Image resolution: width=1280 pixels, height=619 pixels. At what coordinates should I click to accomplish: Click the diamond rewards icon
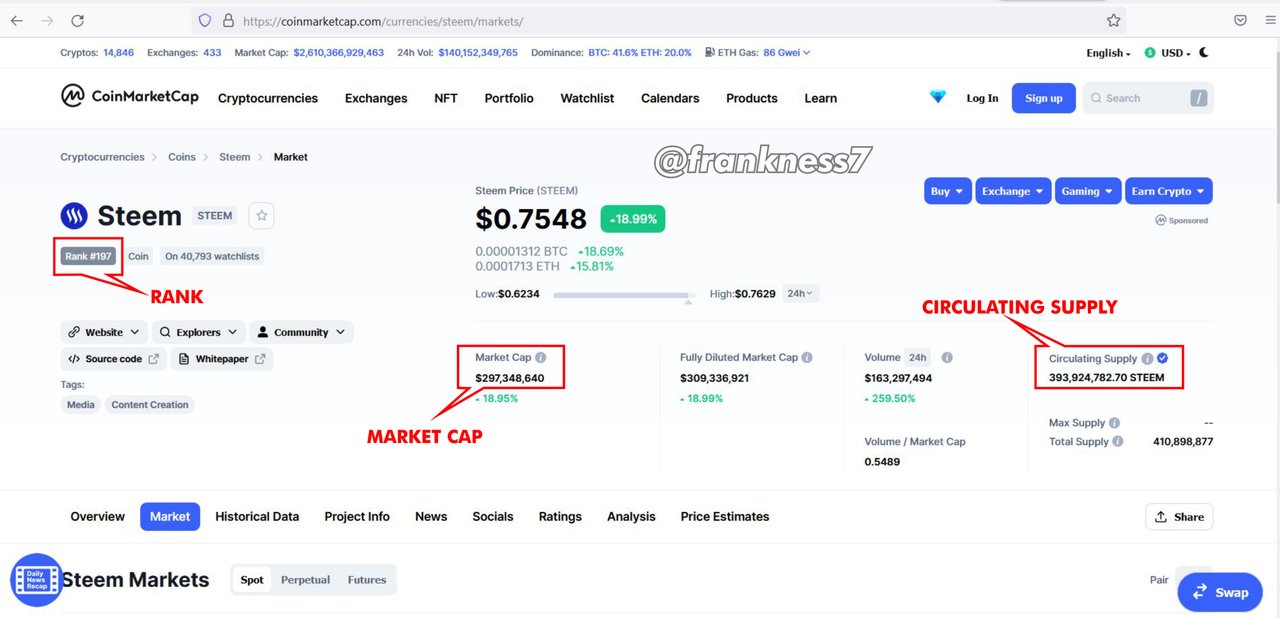point(937,97)
